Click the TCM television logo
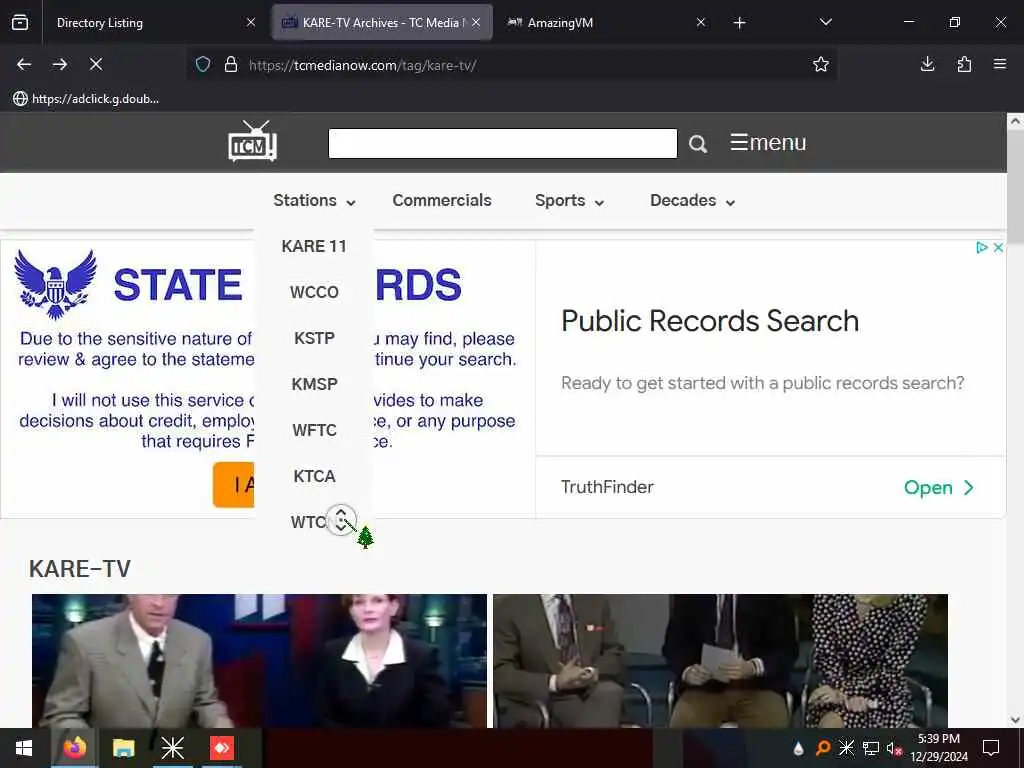This screenshot has height=768, width=1024. pyautogui.click(x=252, y=141)
